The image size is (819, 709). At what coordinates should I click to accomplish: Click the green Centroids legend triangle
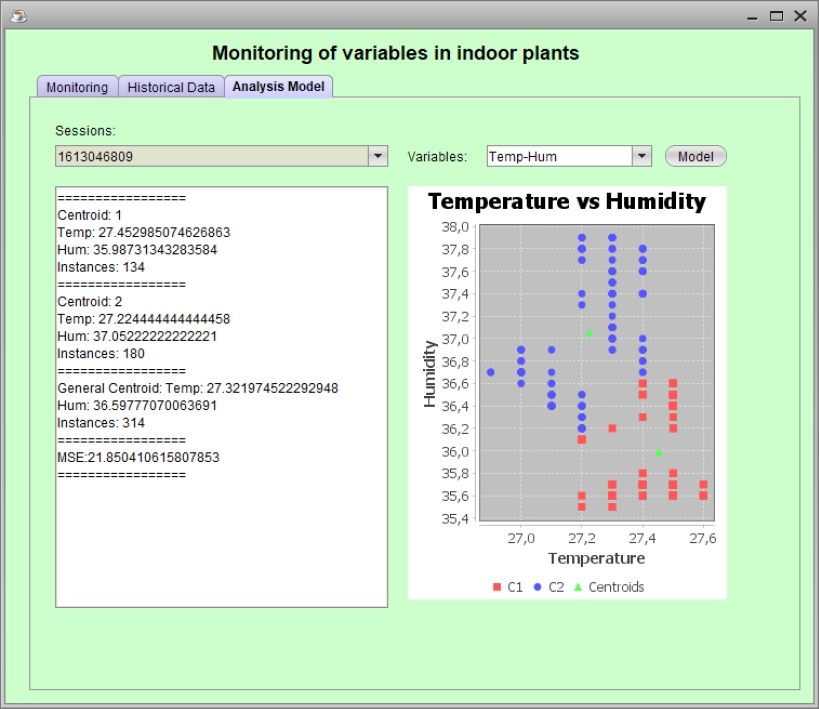pyautogui.click(x=578, y=587)
